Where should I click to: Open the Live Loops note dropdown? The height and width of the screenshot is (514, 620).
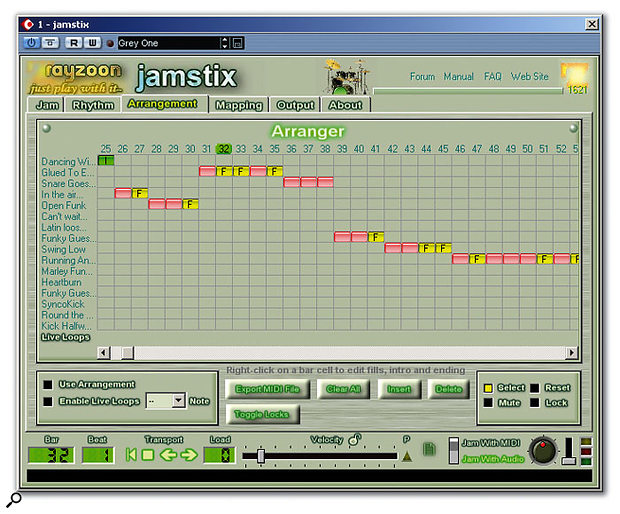[178, 401]
